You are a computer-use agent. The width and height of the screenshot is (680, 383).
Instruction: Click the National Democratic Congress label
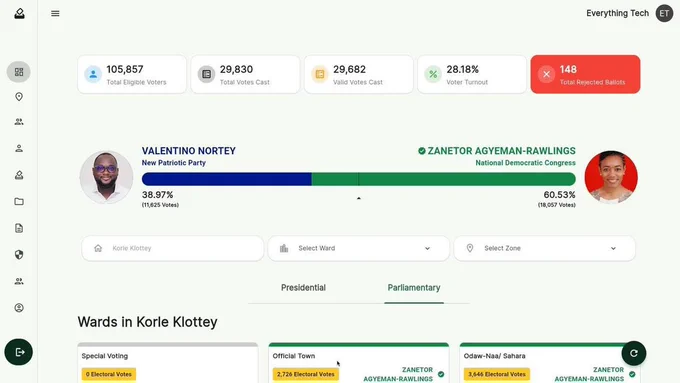[525, 163]
